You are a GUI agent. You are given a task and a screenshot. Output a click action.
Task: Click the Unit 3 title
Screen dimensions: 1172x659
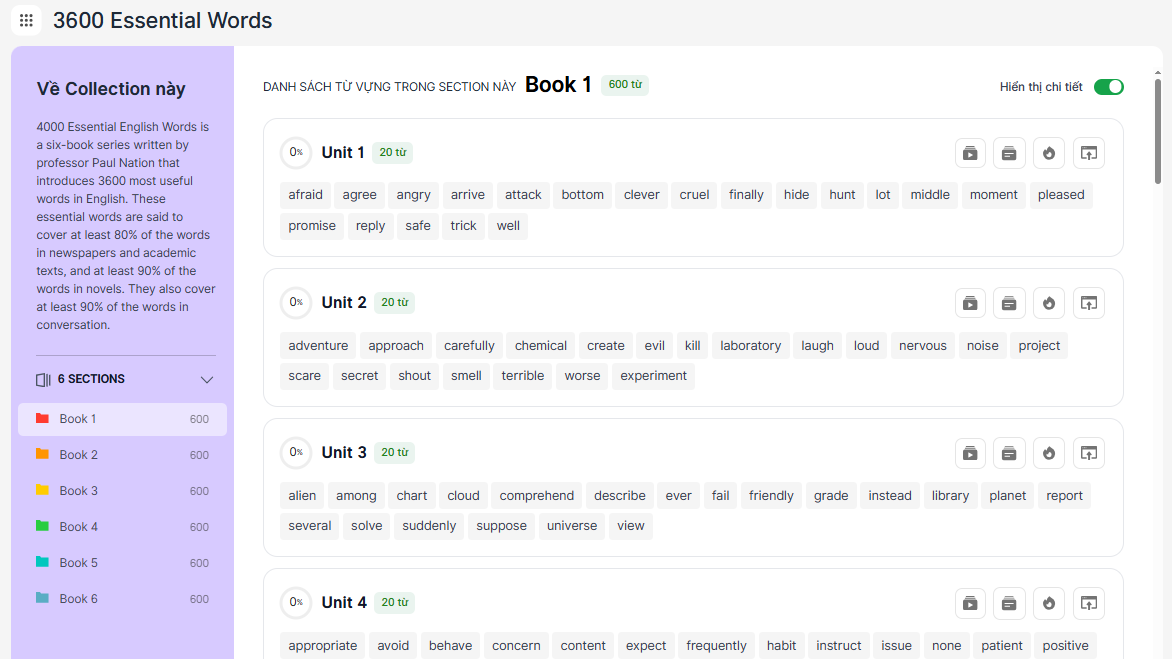pos(344,453)
